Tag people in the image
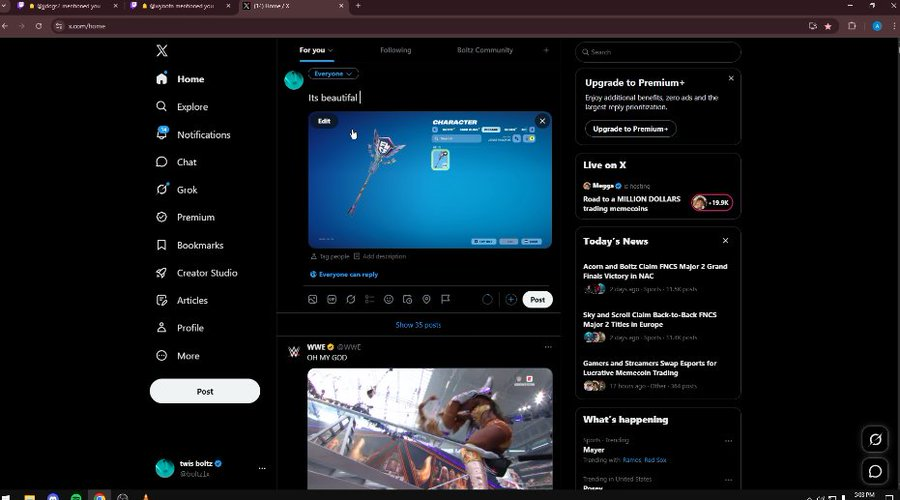The width and height of the screenshot is (900, 500). (330, 257)
